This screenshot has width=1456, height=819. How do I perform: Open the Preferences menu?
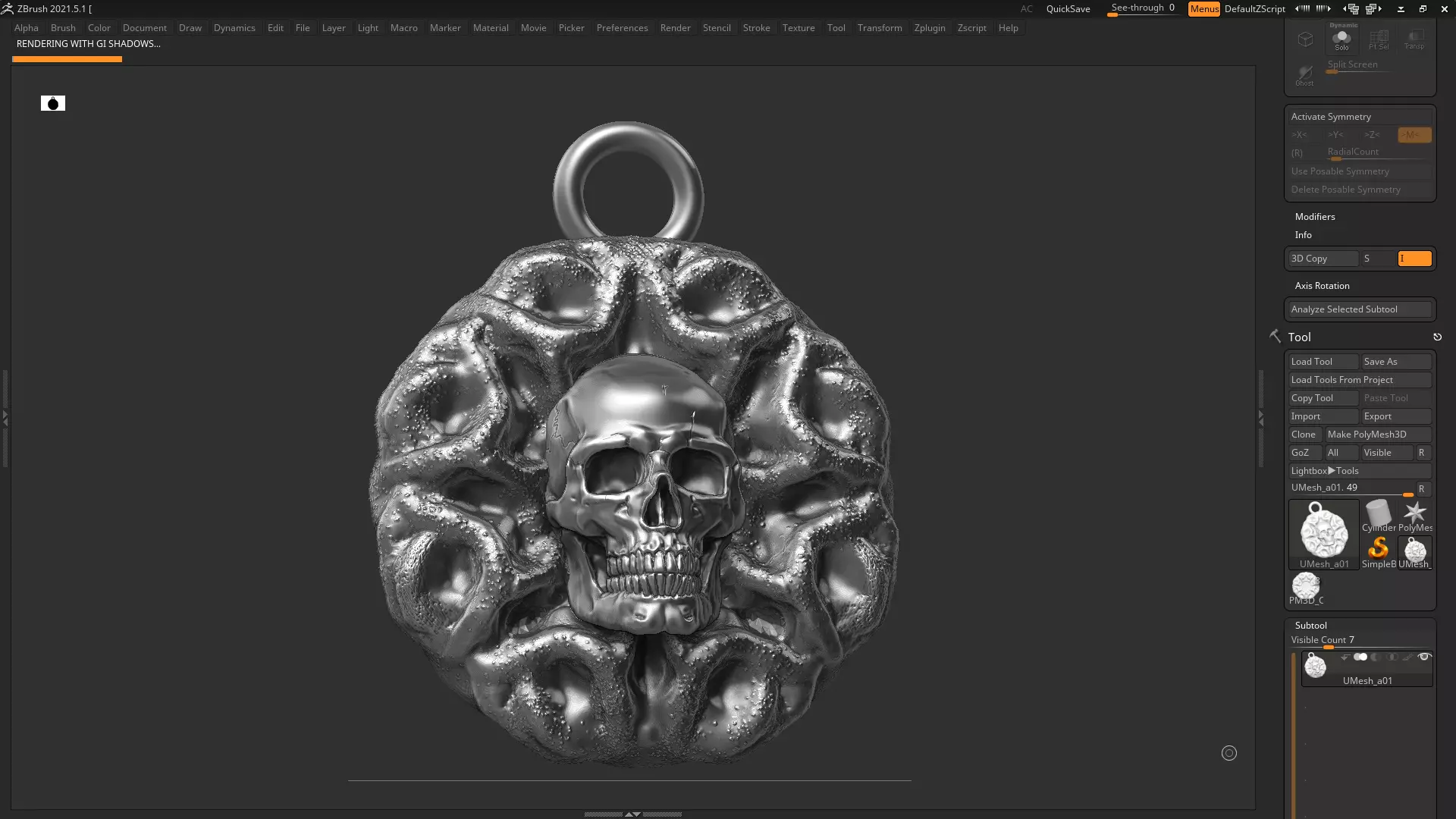point(622,28)
